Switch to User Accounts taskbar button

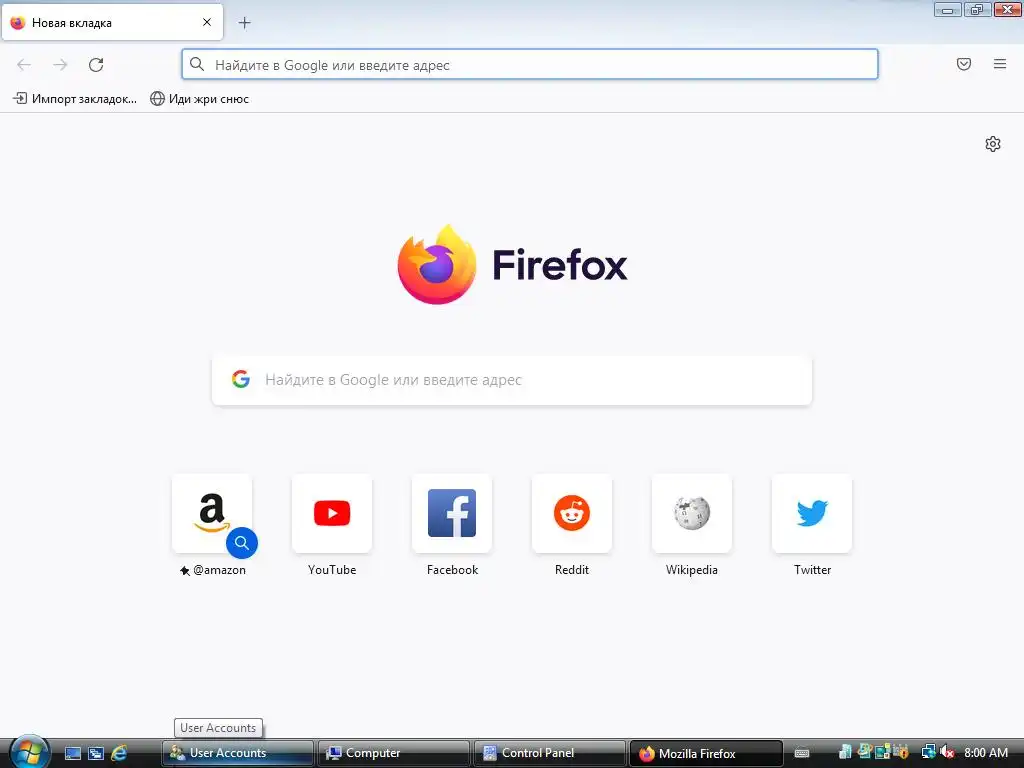click(238, 753)
